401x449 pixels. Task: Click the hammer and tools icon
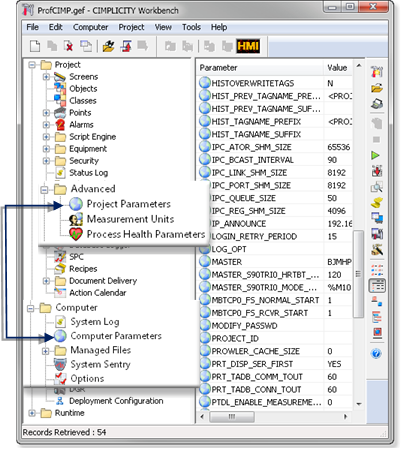pyautogui.click(x=377, y=250)
